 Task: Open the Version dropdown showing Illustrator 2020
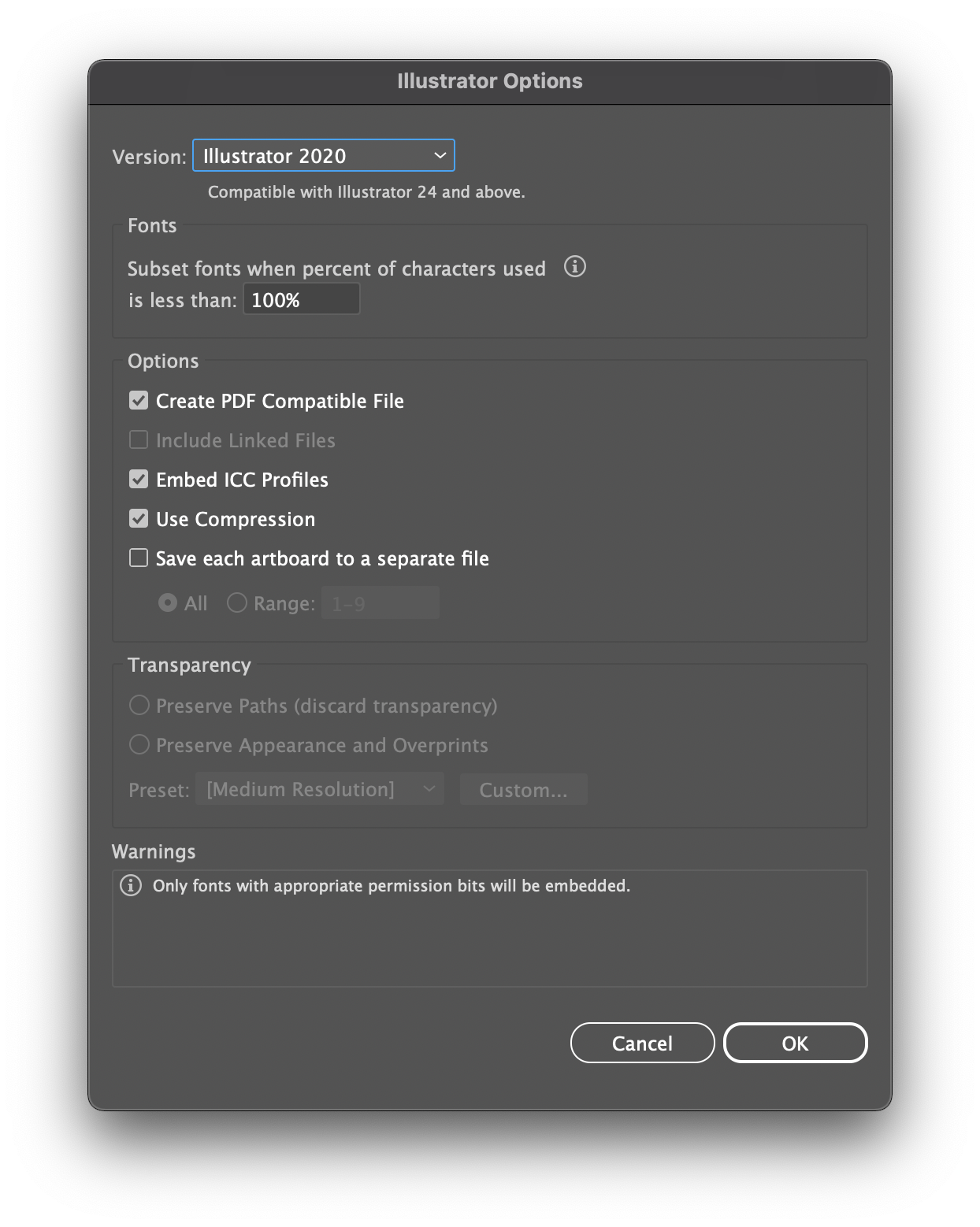click(324, 156)
